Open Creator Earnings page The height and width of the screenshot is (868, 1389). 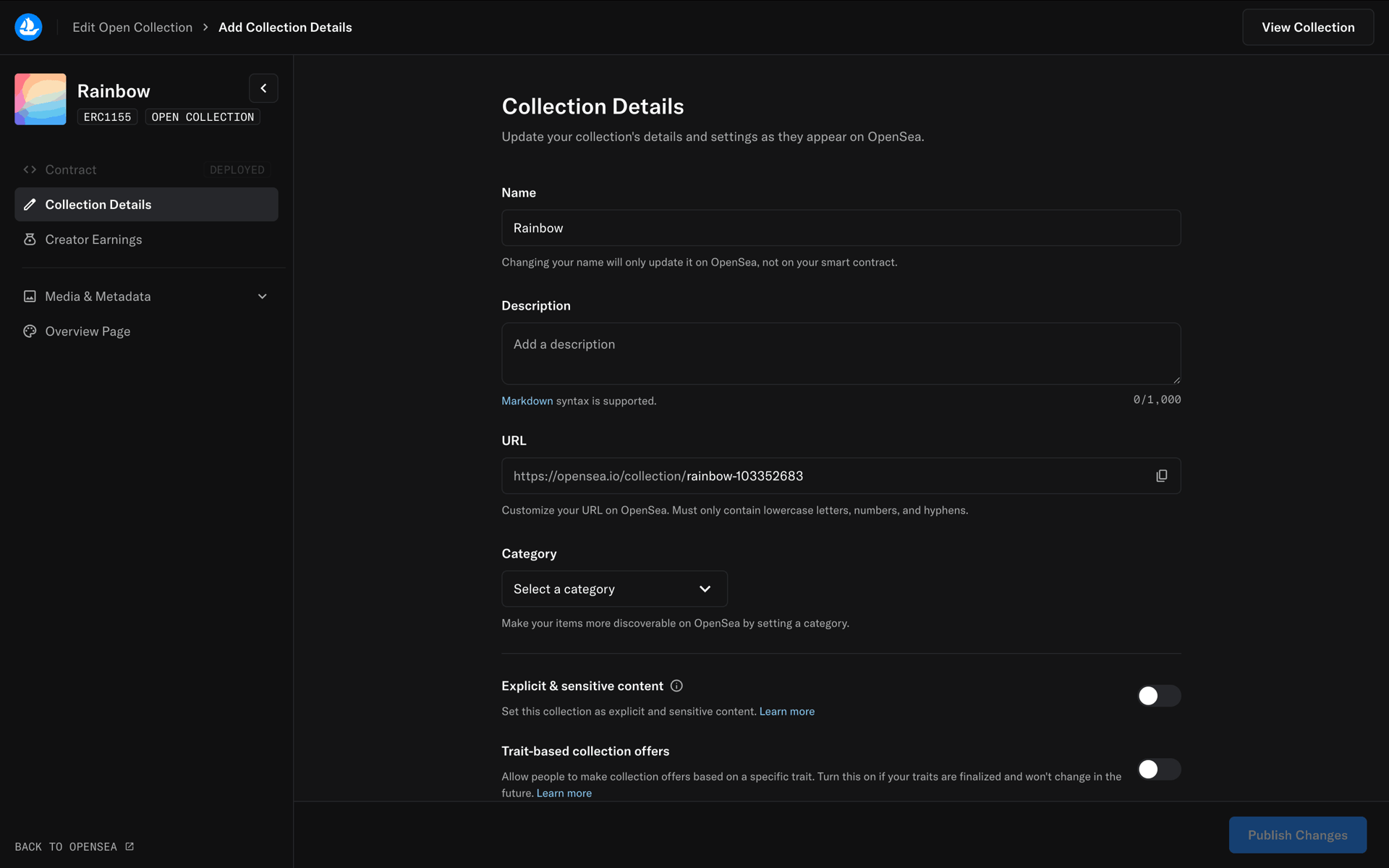(146, 239)
